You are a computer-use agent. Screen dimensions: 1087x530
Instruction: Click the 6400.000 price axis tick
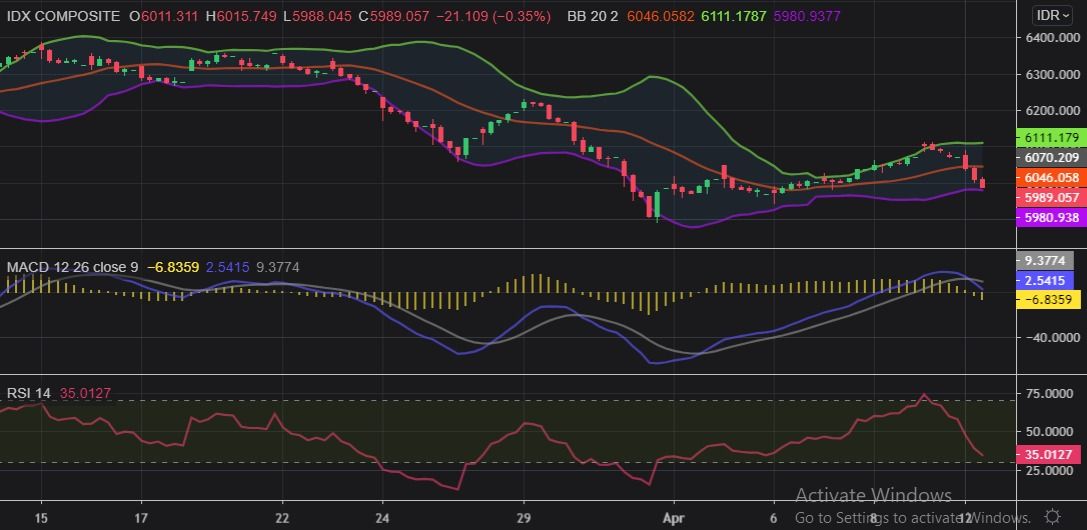coord(1051,38)
